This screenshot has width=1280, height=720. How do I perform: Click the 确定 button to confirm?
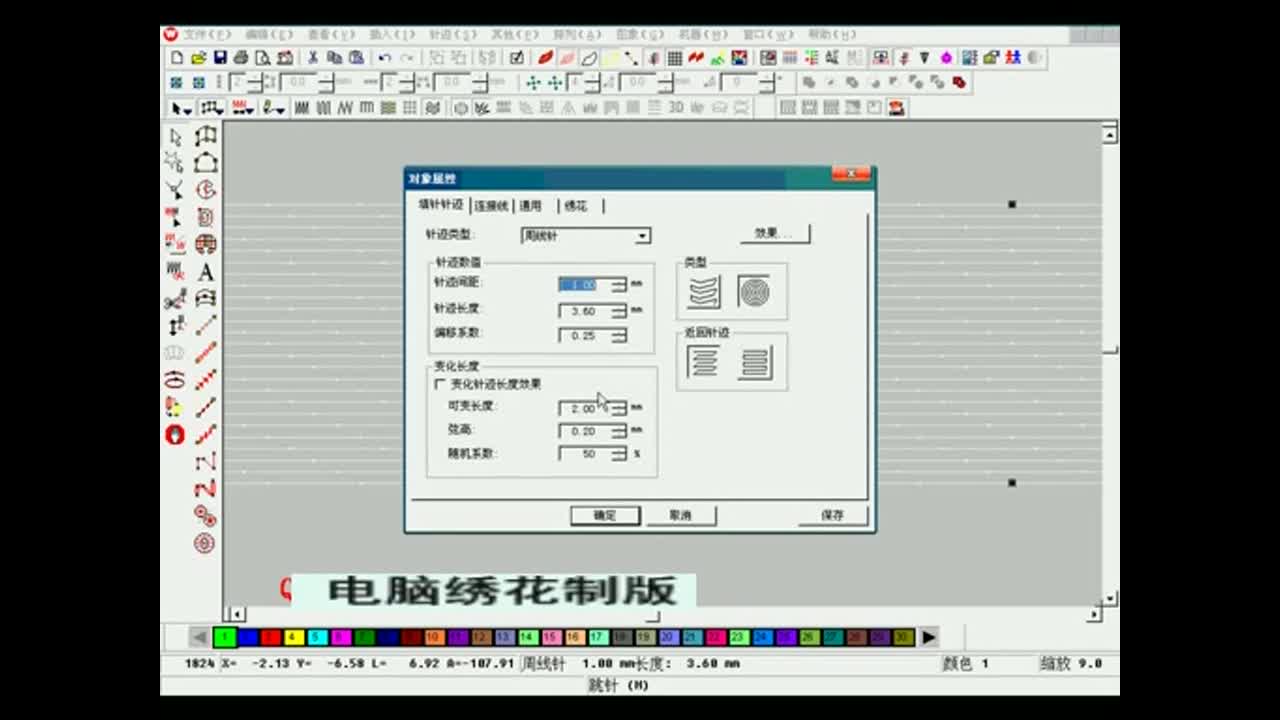(x=604, y=515)
